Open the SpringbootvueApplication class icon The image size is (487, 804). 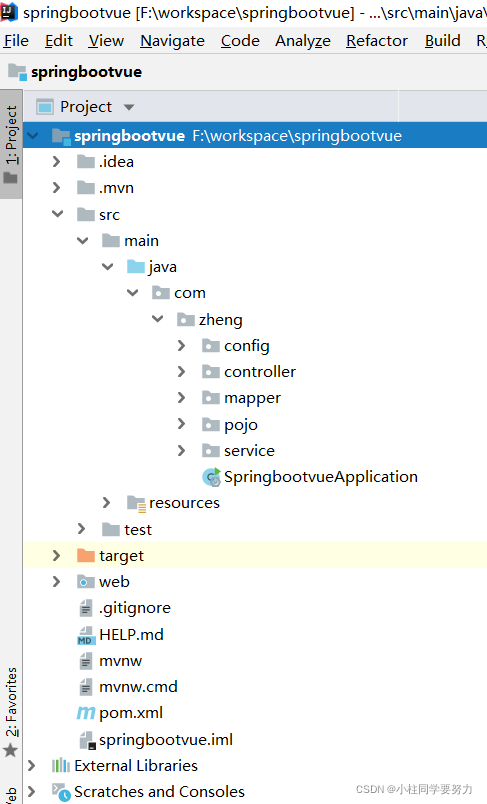211,477
